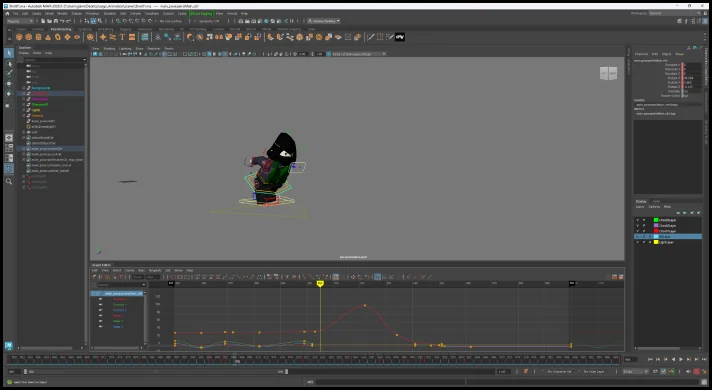Play animation backwards
Image resolution: width=712 pixels, height=390 pixels.
(x=673, y=359)
